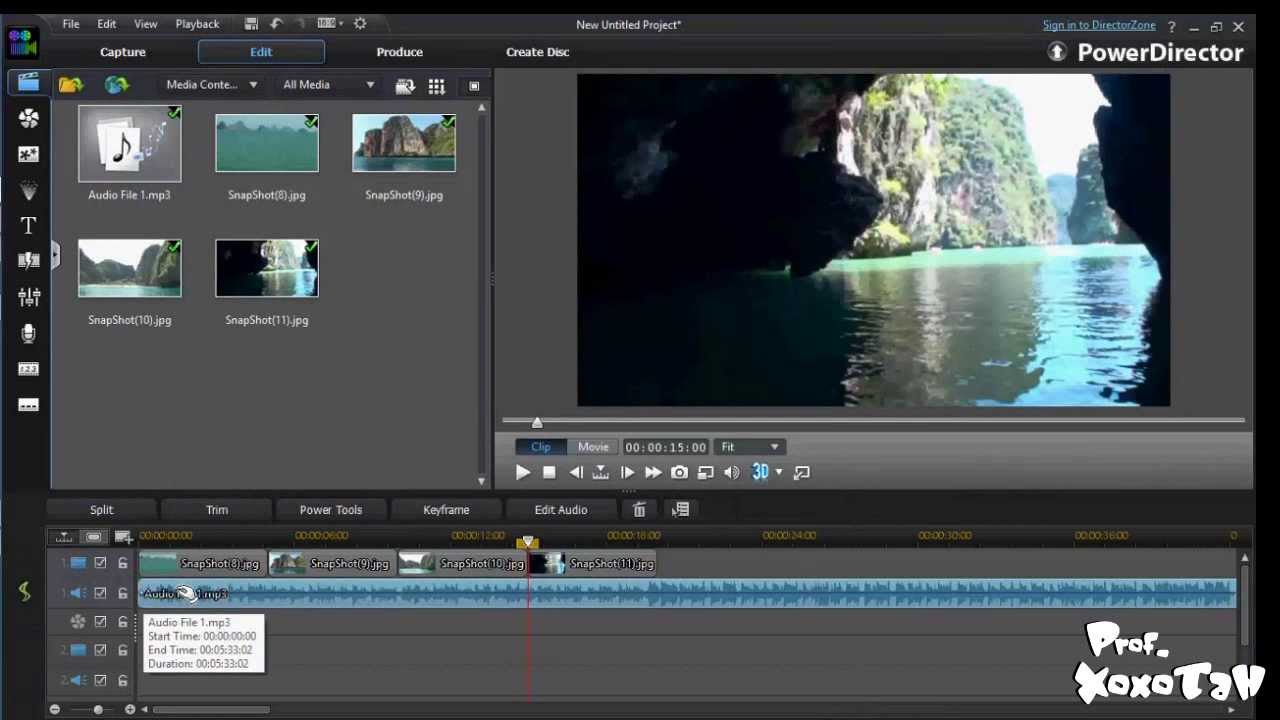Image resolution: width=1280 pixels, height=720 pixels.
Task: Click the Import Media folder icon
Action: [70, 85]
